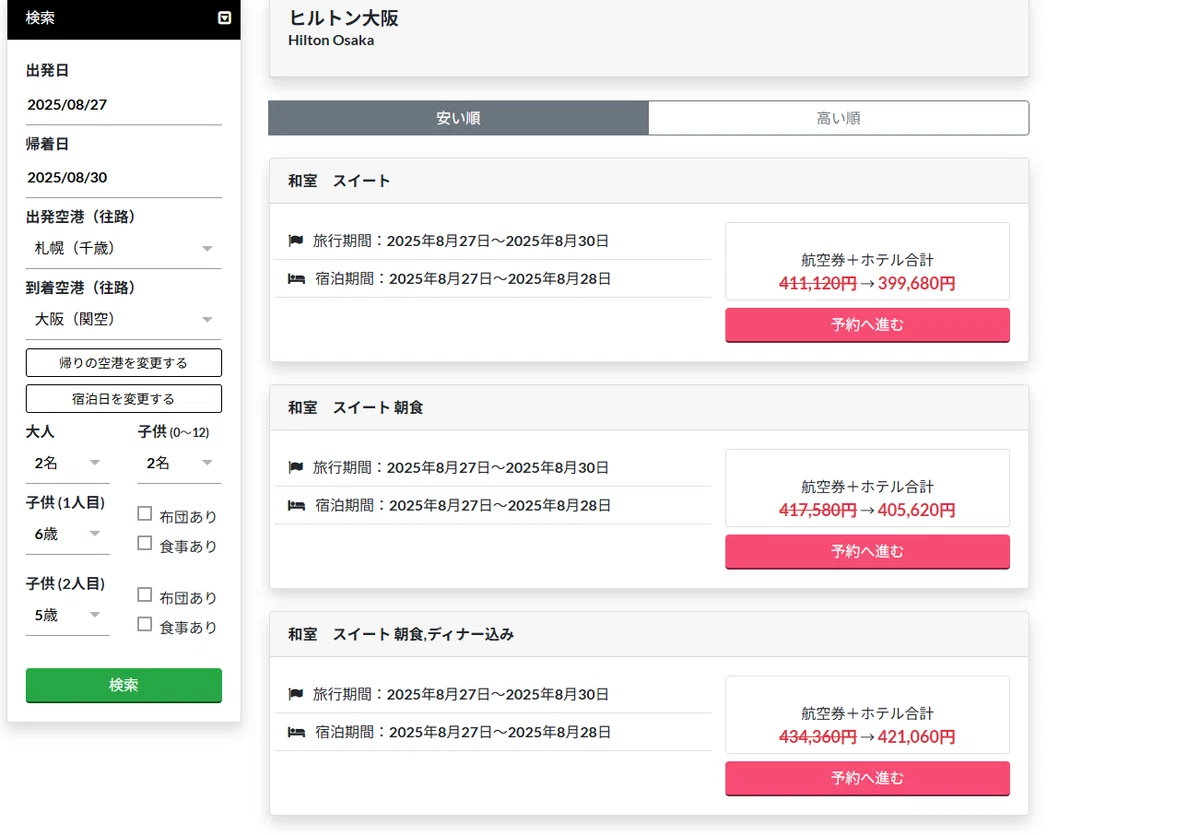Open the 到着空港 dropdown showing 大阪（関空）

tap(124, 319)
